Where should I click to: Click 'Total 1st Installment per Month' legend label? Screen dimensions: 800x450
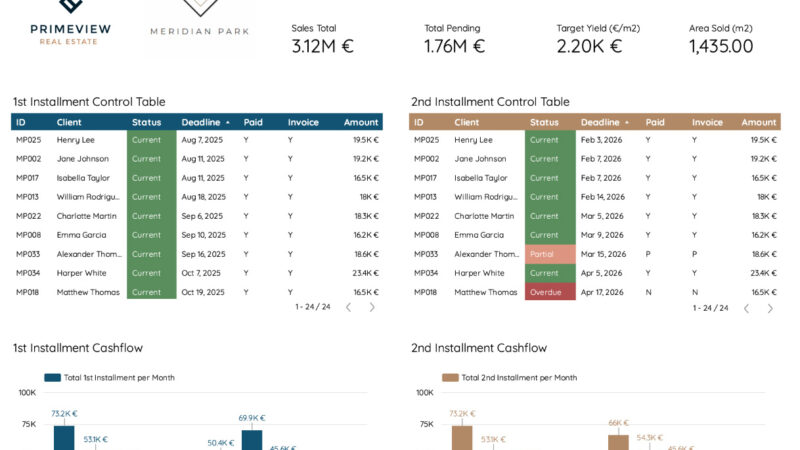(119, 378)
